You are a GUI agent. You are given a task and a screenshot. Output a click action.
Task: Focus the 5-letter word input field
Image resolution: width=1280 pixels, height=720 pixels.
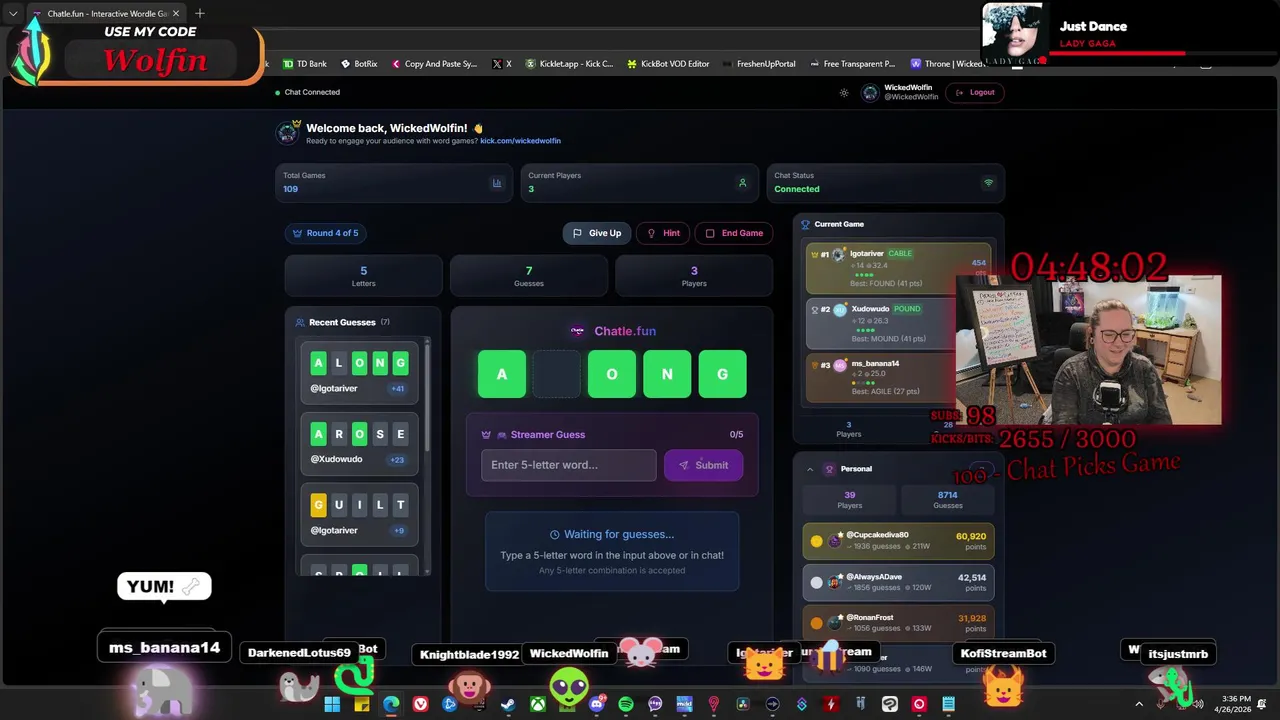568,465
